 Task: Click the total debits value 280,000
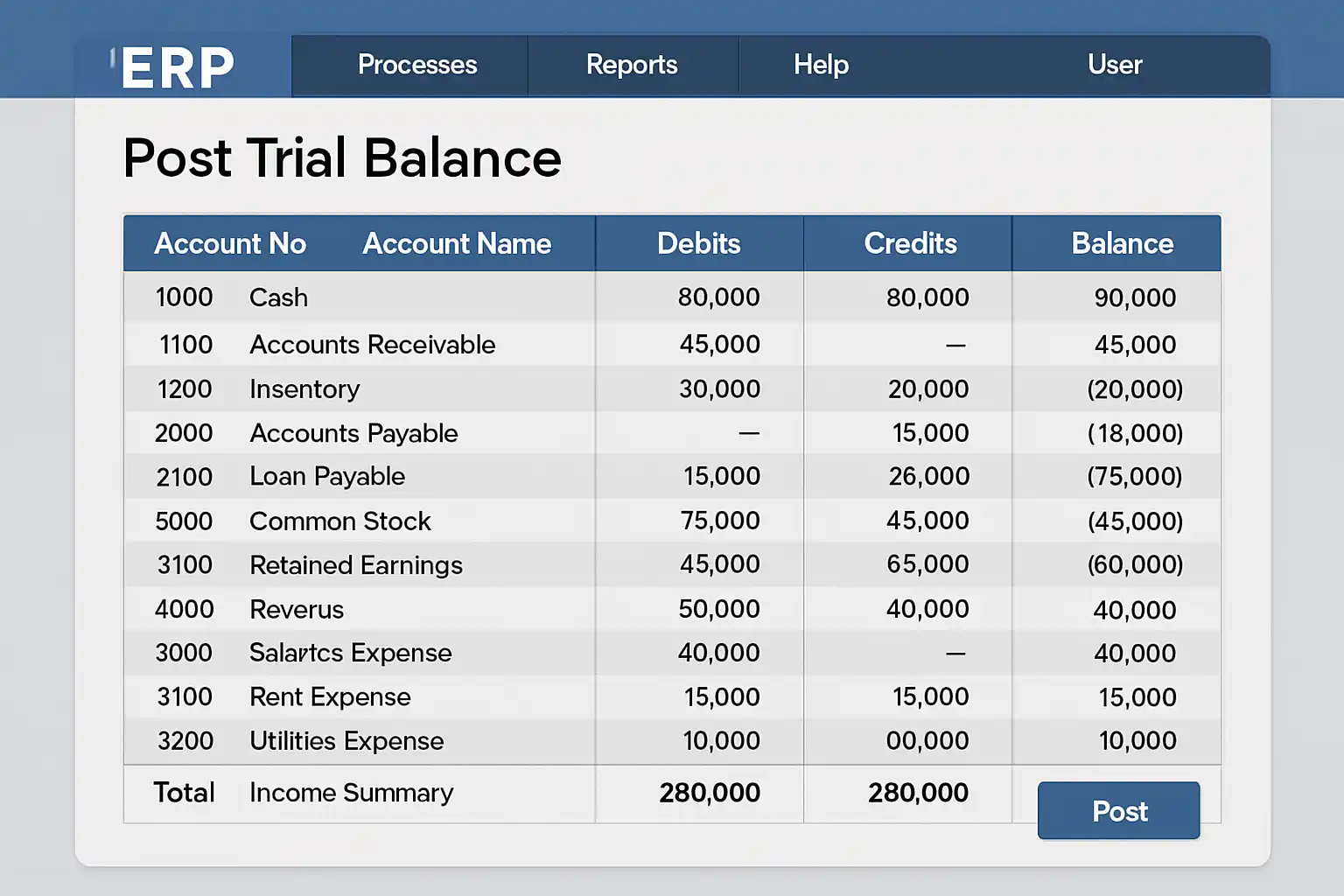(x=710, y=793)
